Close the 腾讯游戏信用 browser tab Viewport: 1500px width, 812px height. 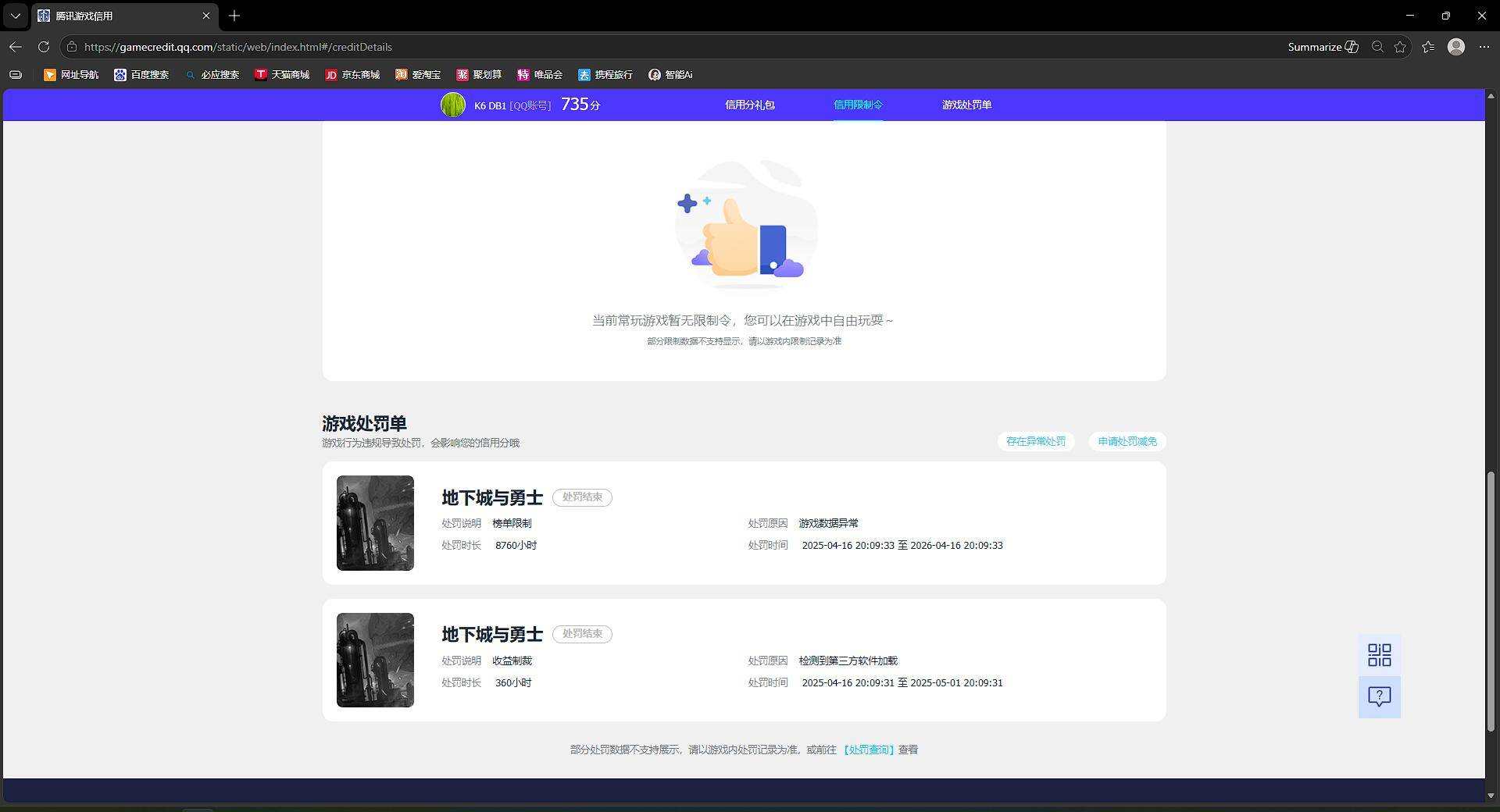(x=206, y=16)
